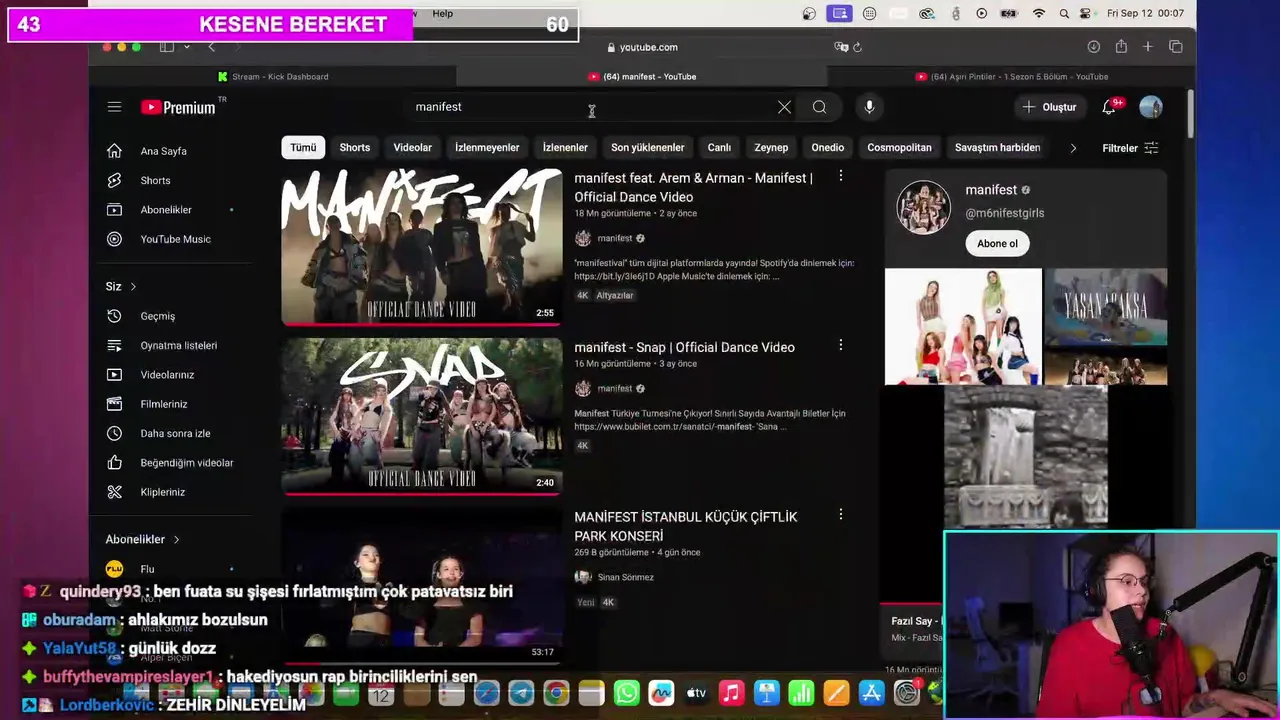Open Spotlight search in menu bar
Screen dimensions: 1280x720
[x=1064, y=13]
